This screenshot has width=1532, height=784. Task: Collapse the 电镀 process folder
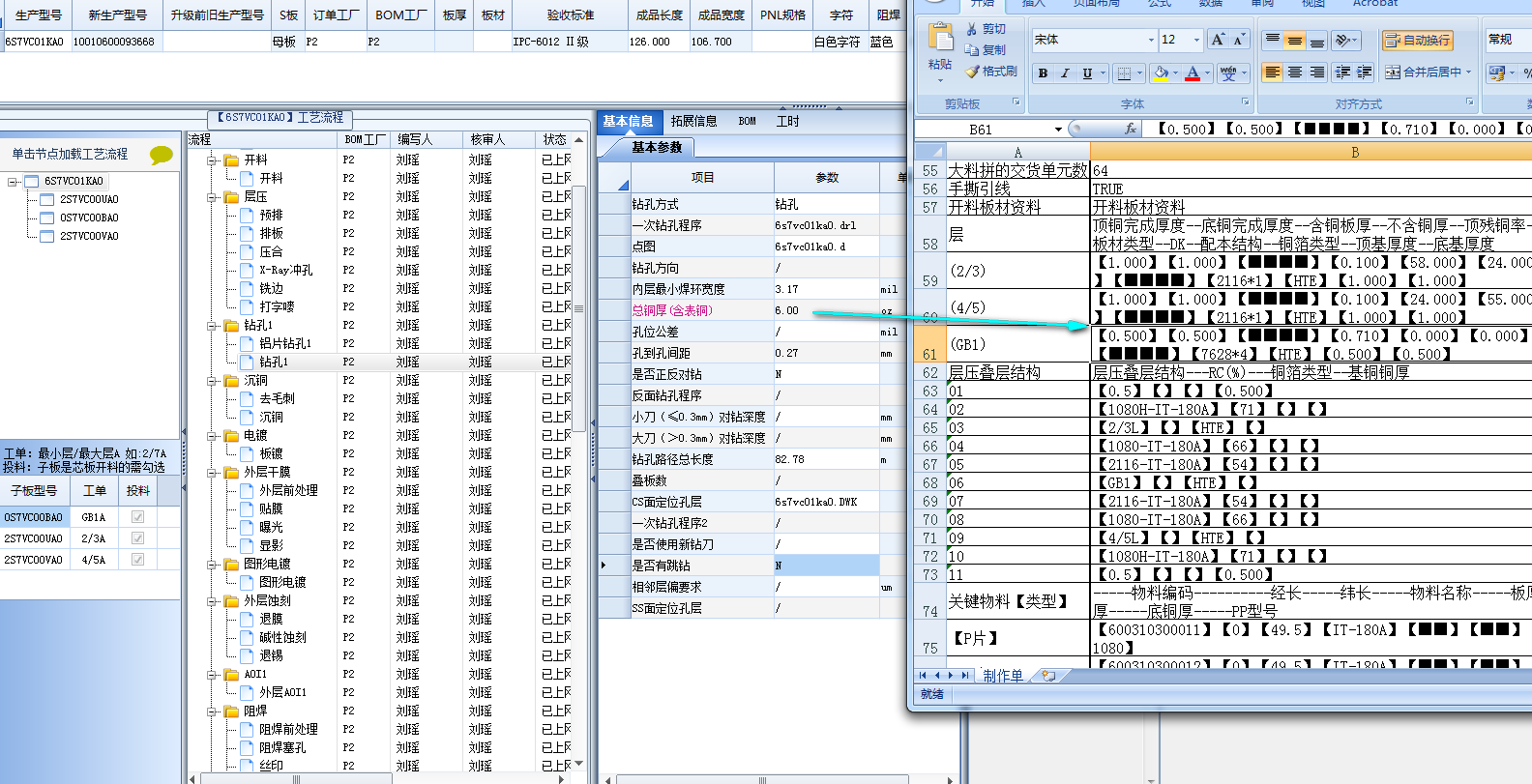tap(212, 435)
